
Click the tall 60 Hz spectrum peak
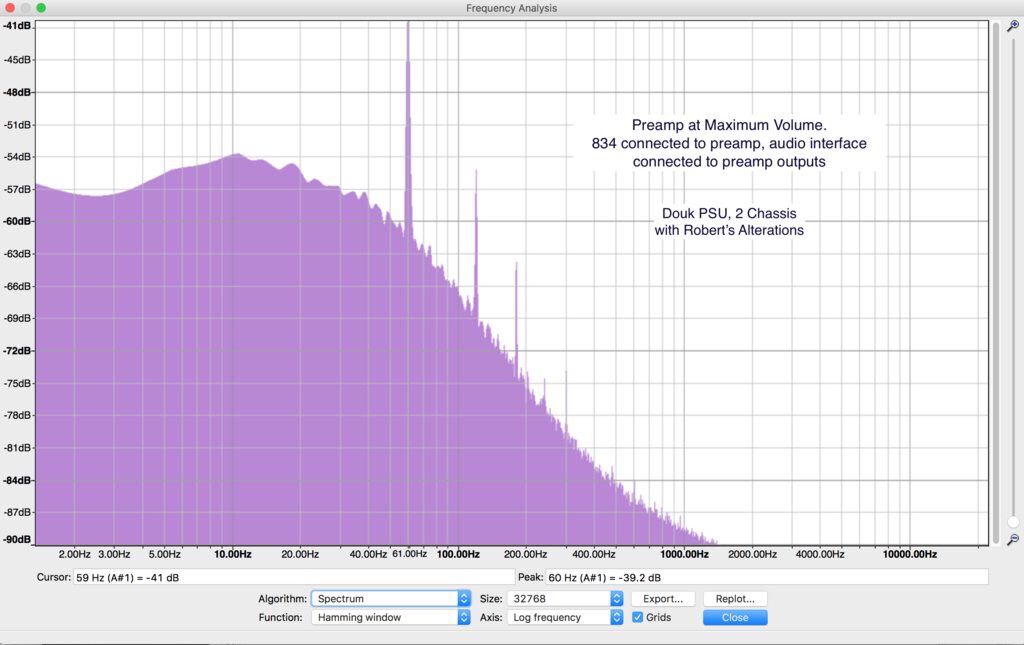pyautogui.click(x=408, y=131)
